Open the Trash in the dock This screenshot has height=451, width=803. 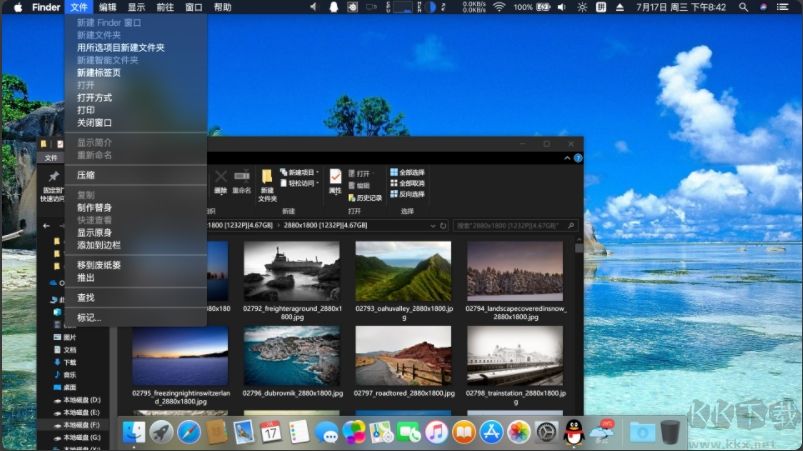coord(670,432)
